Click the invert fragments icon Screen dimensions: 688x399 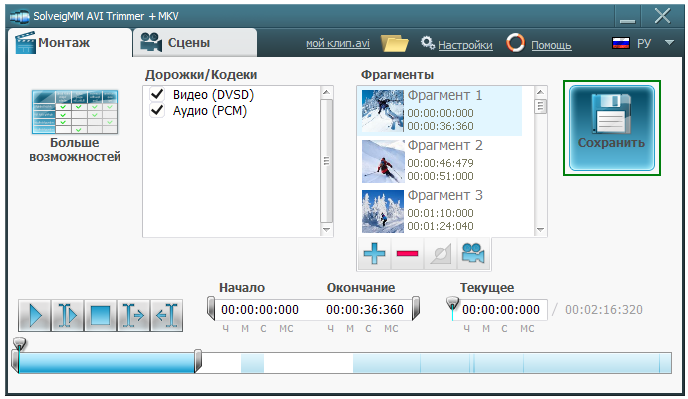click(441, 253)
